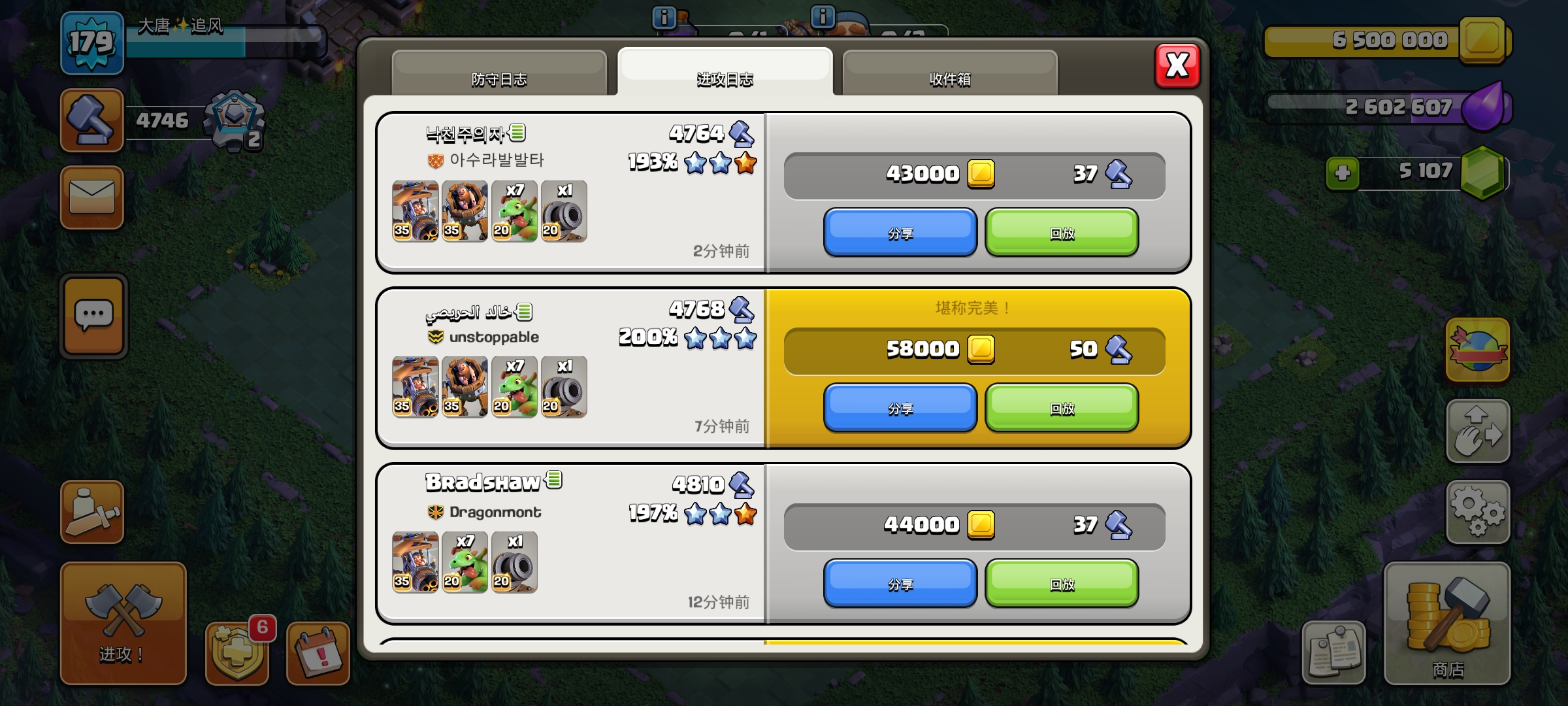Share the 200% perfect attack with 分享
Viewport: 1568px width, 706px height.
[900, 409]
